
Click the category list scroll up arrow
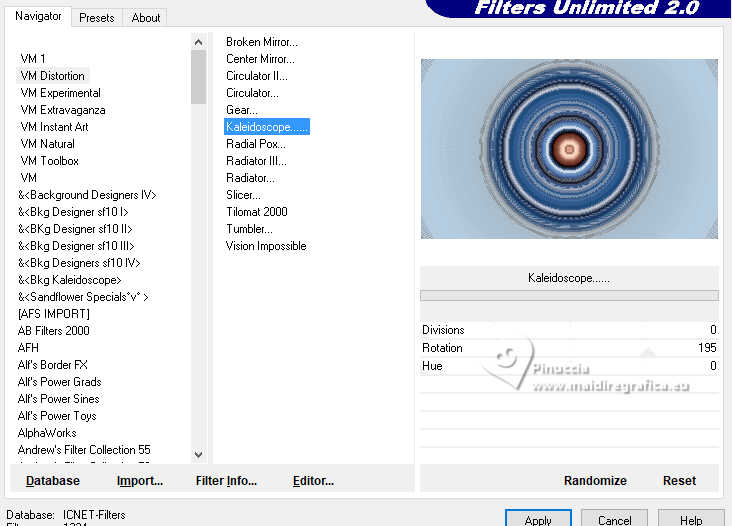click(x=198, y=42)
